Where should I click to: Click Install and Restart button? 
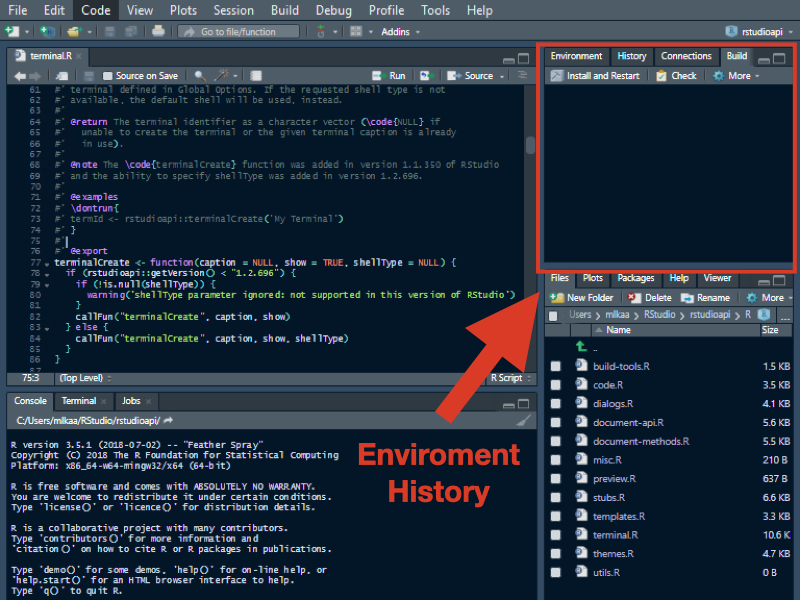click(x=595, y=76)
